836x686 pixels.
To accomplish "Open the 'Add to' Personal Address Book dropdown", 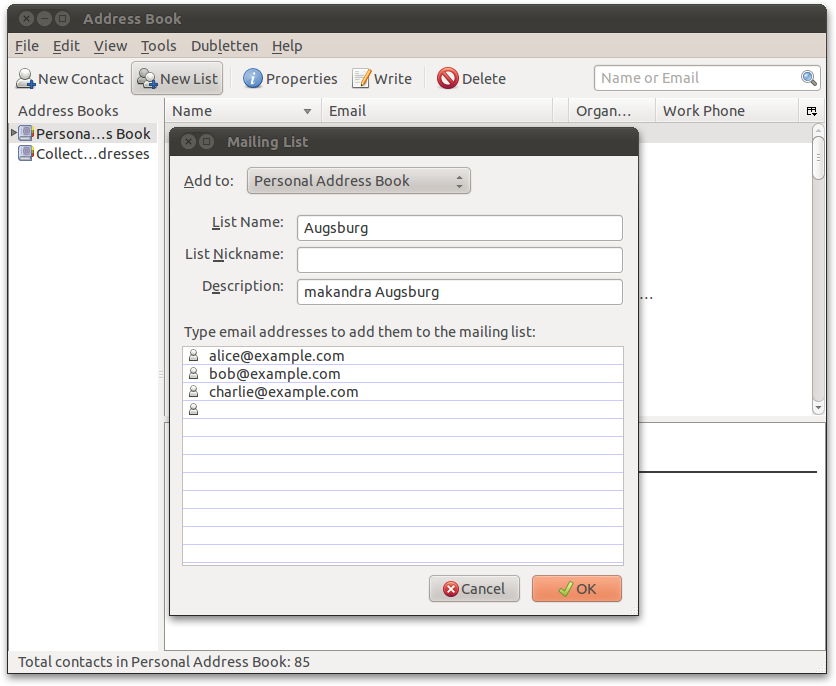I will tap(358, 181).
